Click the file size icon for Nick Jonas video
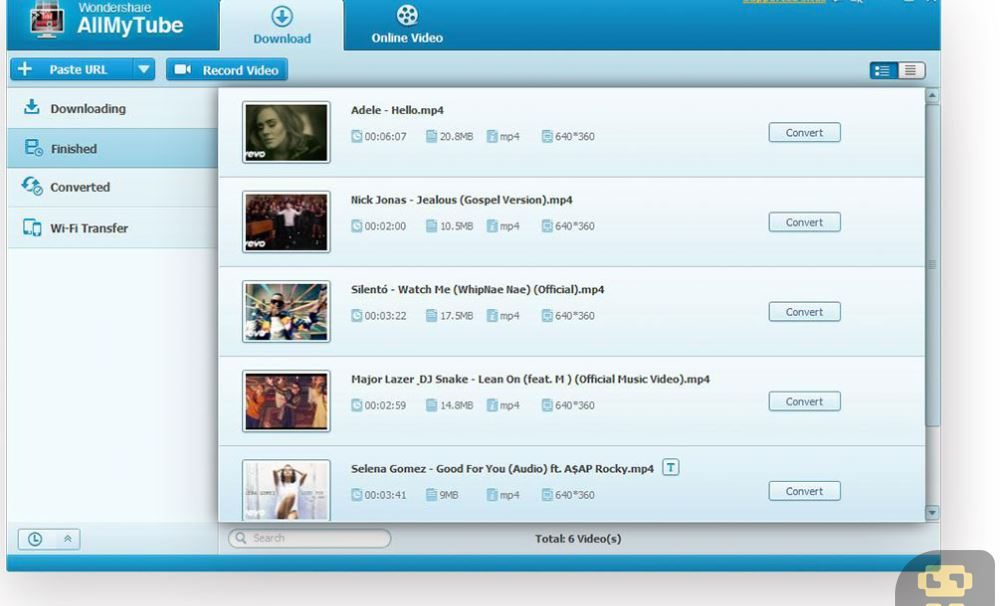The image size is (1000, 606). tap(432, 226)
